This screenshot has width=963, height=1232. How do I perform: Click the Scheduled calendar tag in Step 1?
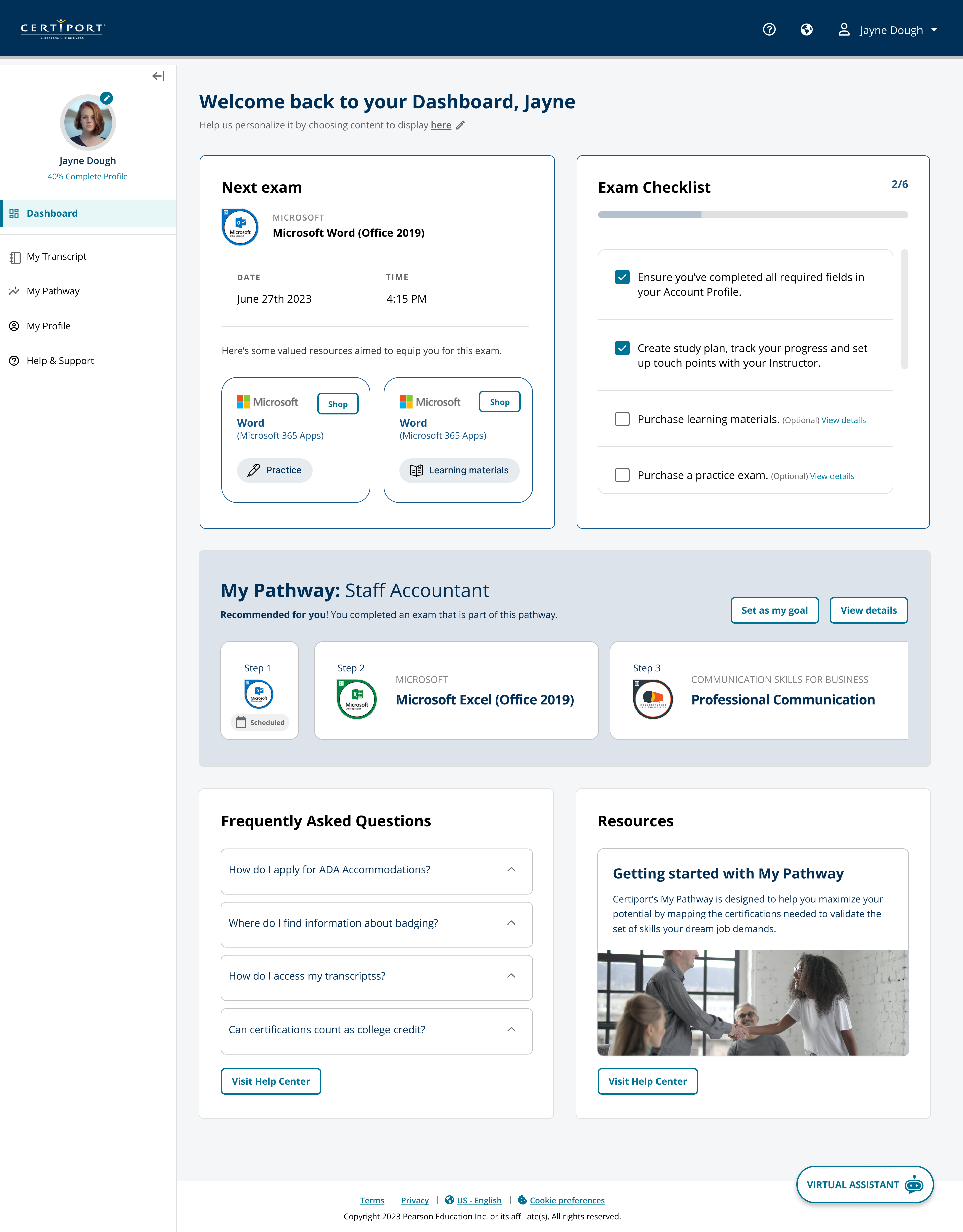[x=260, y=723]
